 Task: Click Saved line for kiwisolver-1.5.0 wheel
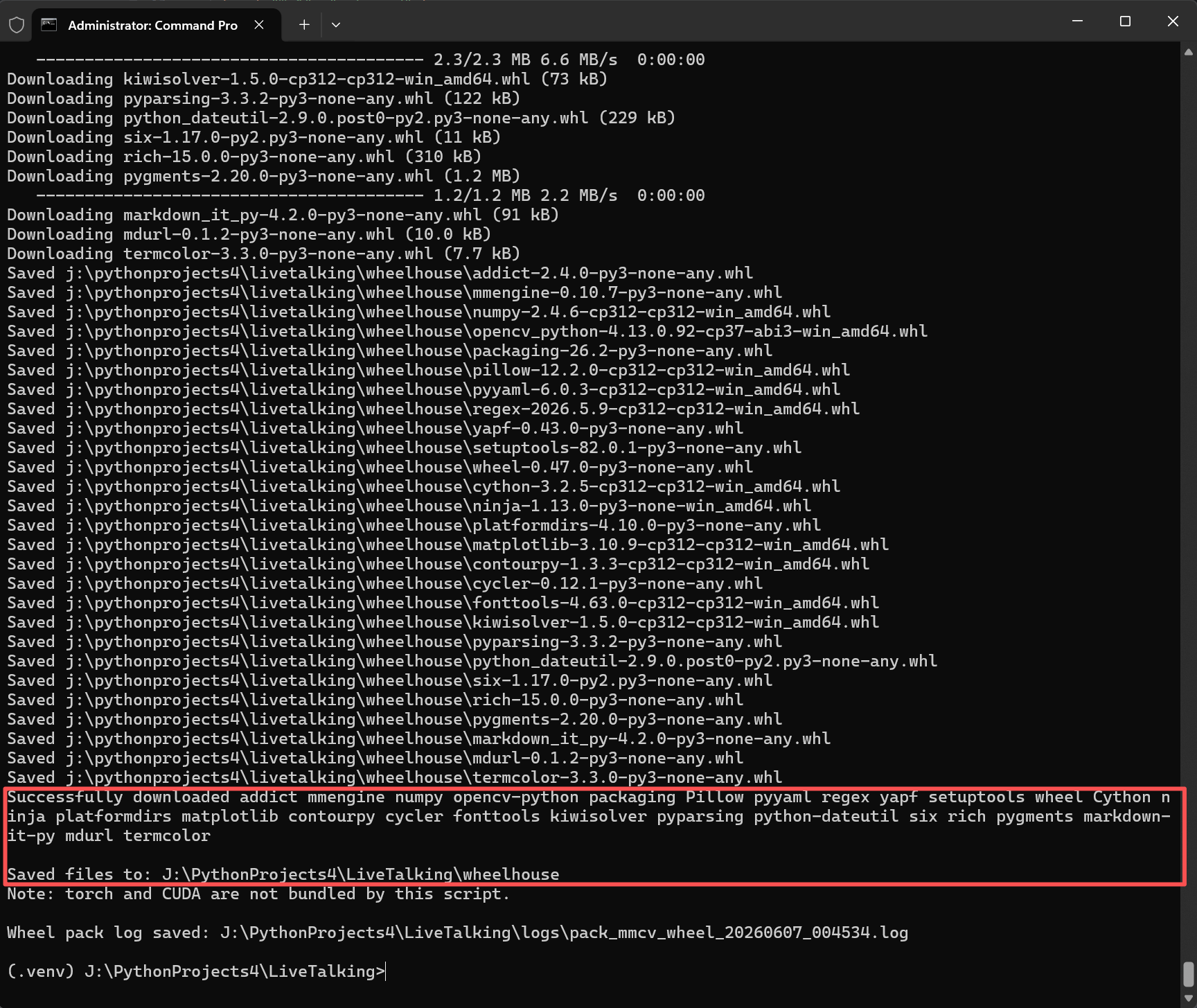(443, 622)
